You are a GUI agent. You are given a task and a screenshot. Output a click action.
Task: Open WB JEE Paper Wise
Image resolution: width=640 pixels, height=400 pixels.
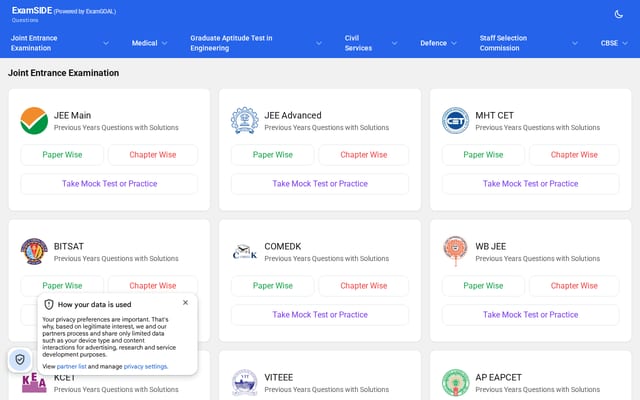(483, 286)
